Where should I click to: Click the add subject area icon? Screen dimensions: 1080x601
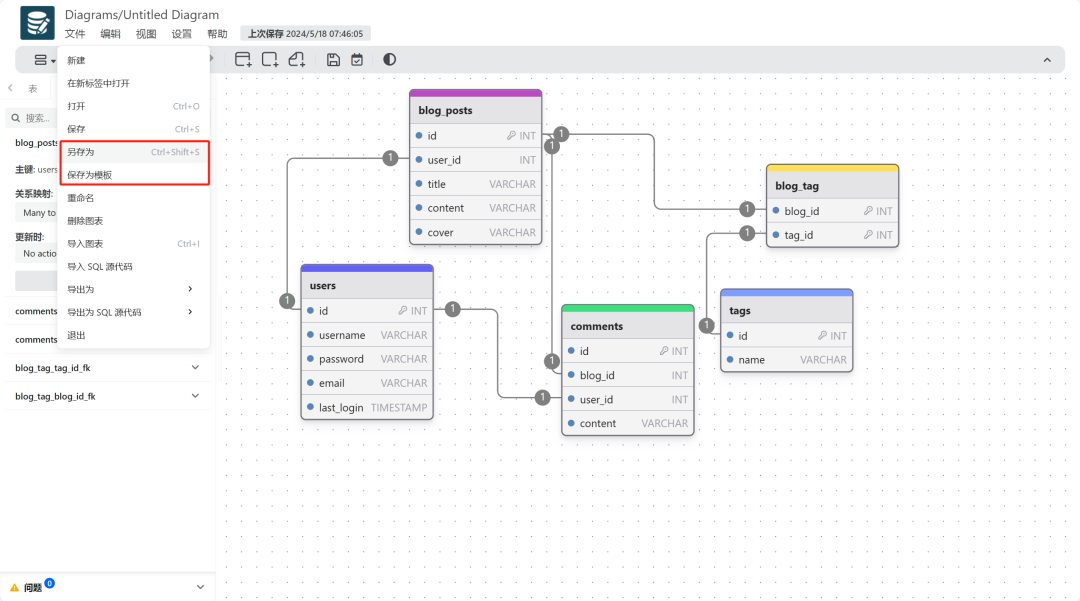270,60
